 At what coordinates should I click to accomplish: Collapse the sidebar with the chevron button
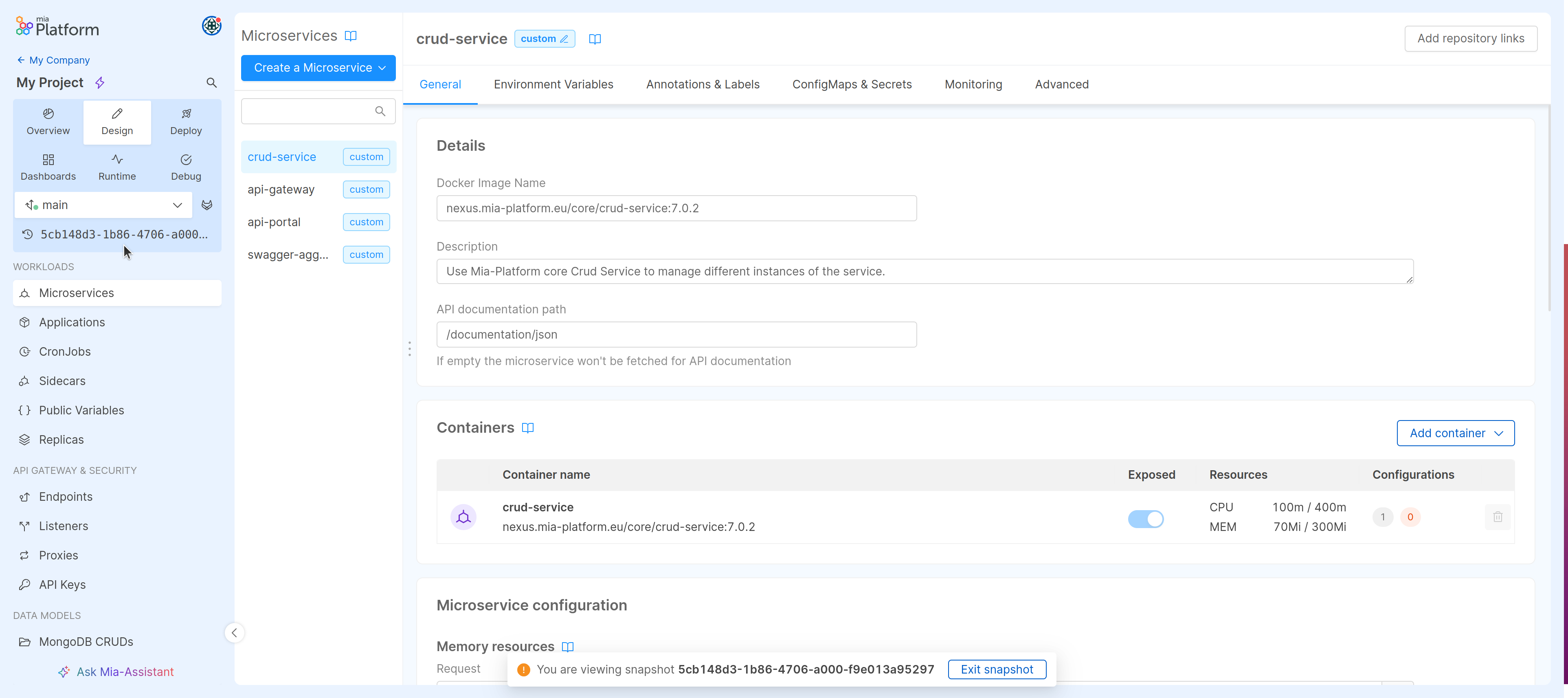pyautogui.click(x=234, y=633)
